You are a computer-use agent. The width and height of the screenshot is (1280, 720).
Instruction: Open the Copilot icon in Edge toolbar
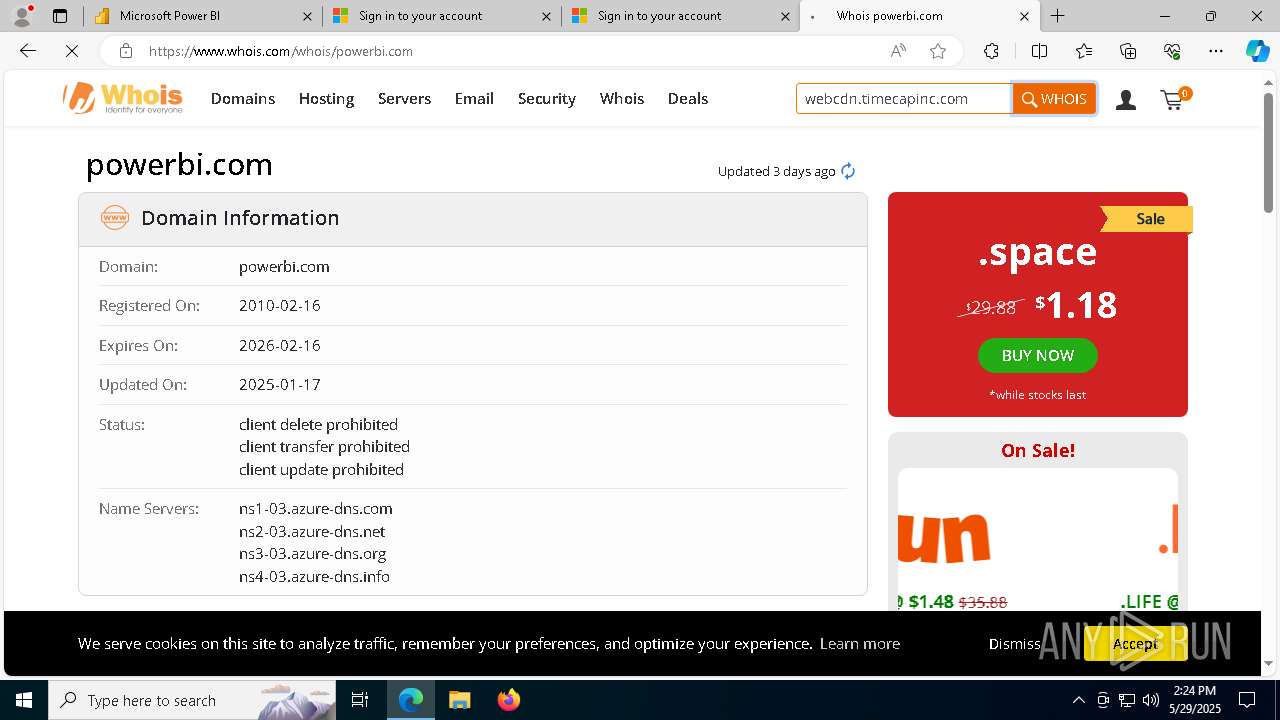click(1257, 51)
